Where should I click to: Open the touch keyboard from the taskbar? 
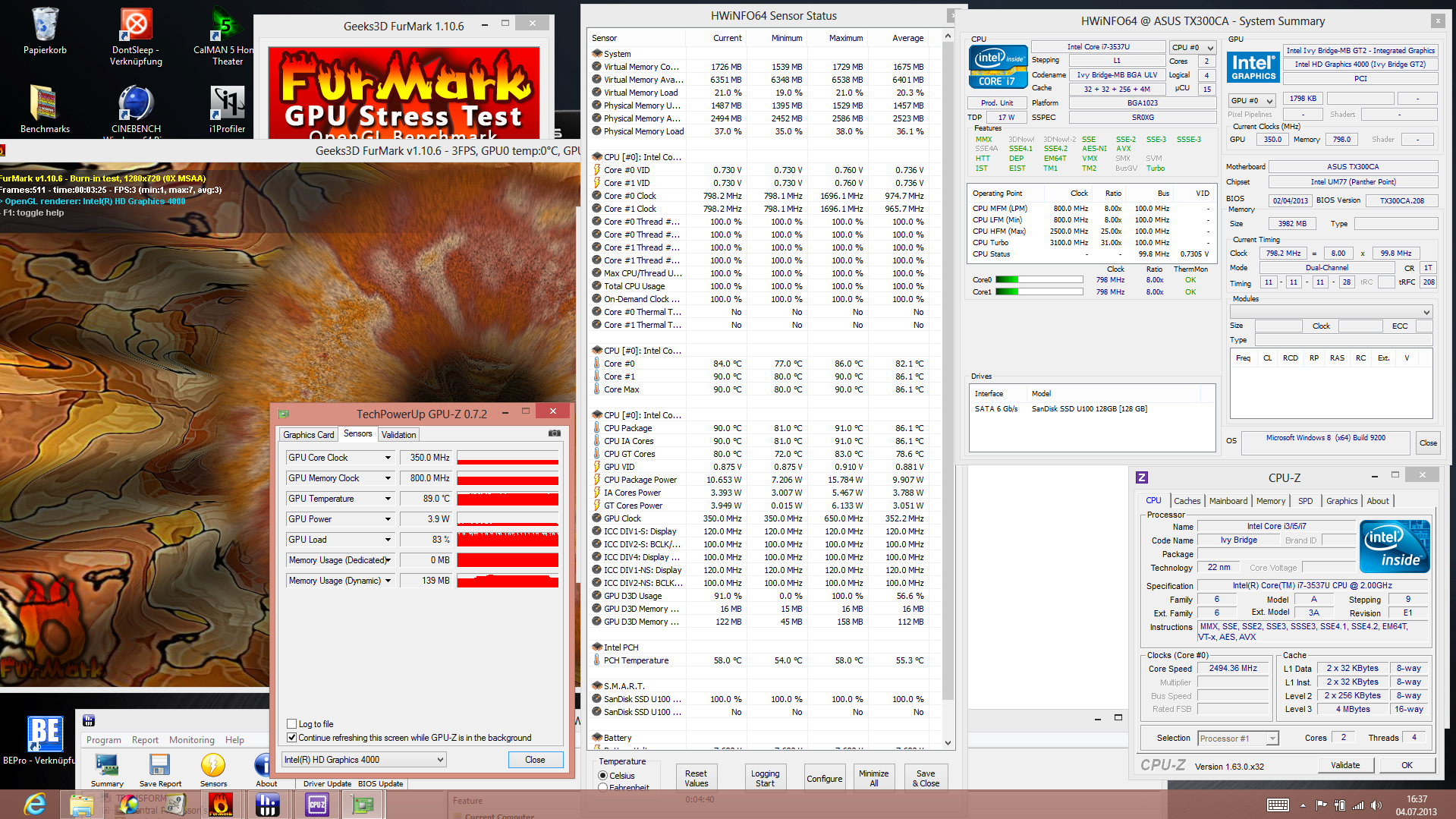point(1278,805)
